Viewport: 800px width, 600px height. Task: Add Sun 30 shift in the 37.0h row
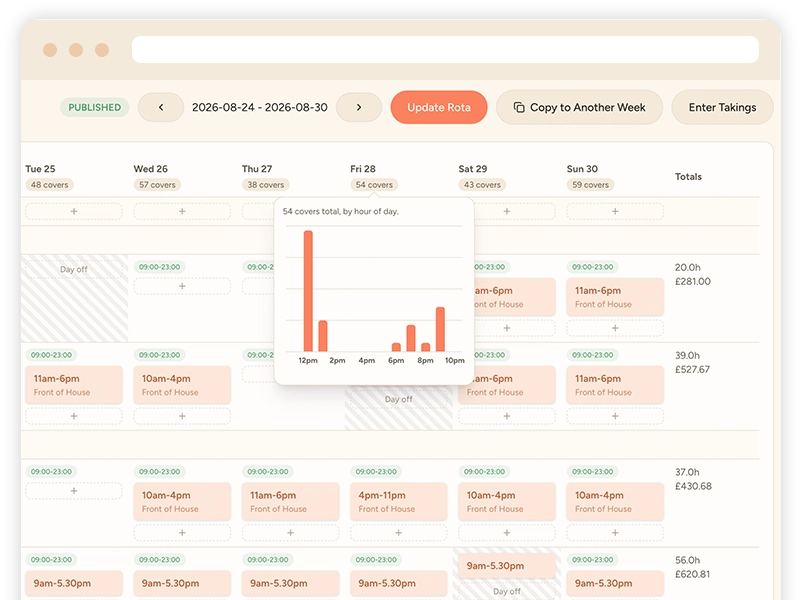point(615,533)
